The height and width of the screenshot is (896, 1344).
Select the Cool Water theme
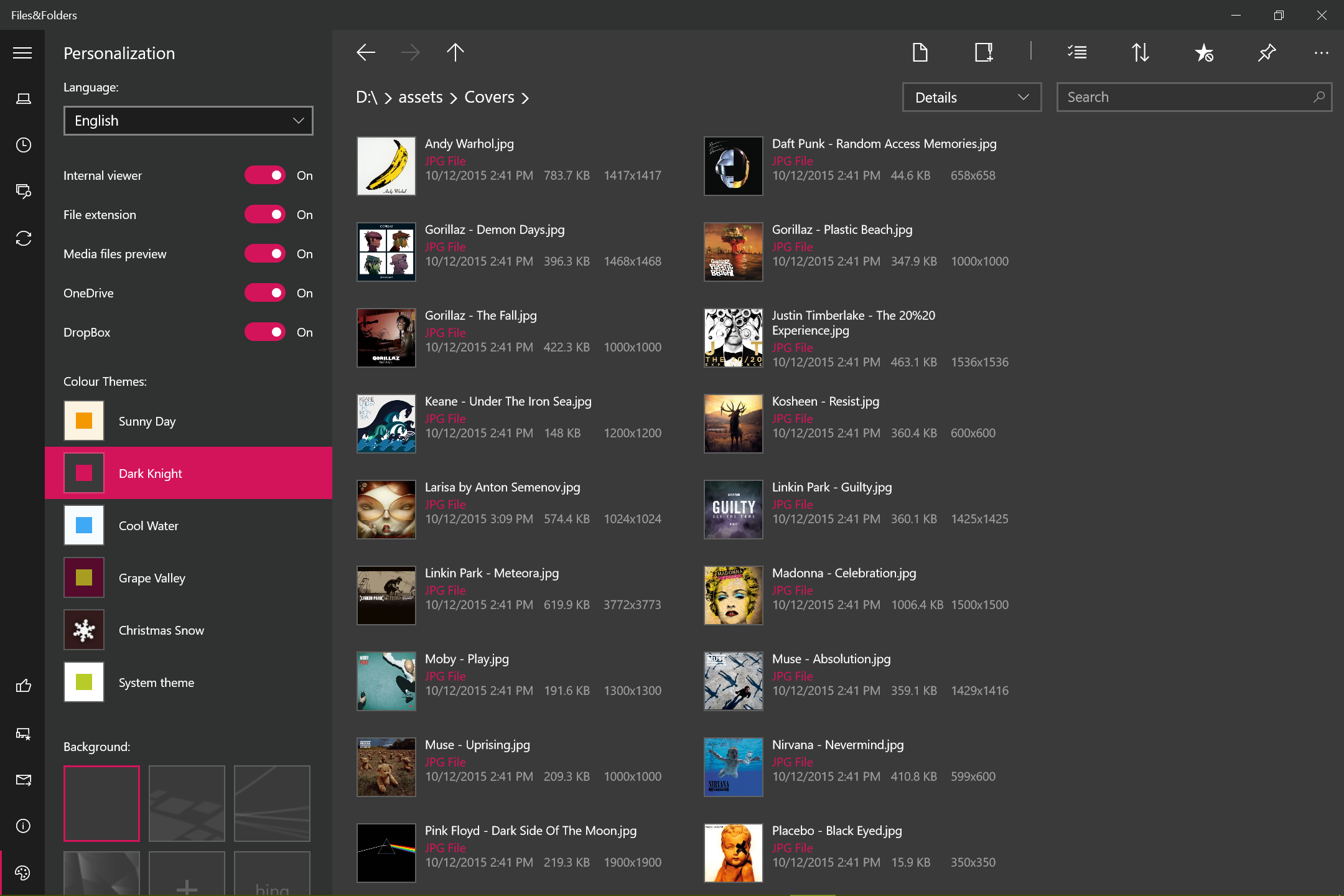tap(189, 525)
